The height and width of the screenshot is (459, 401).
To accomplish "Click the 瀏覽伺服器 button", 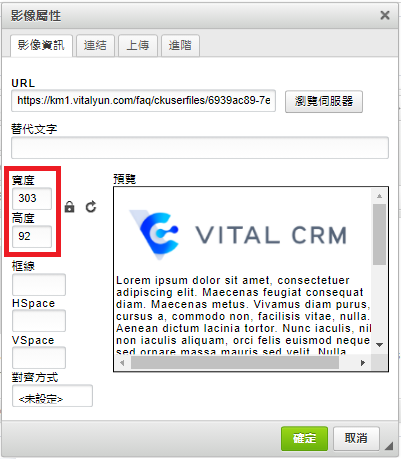I will click(324, 101).
